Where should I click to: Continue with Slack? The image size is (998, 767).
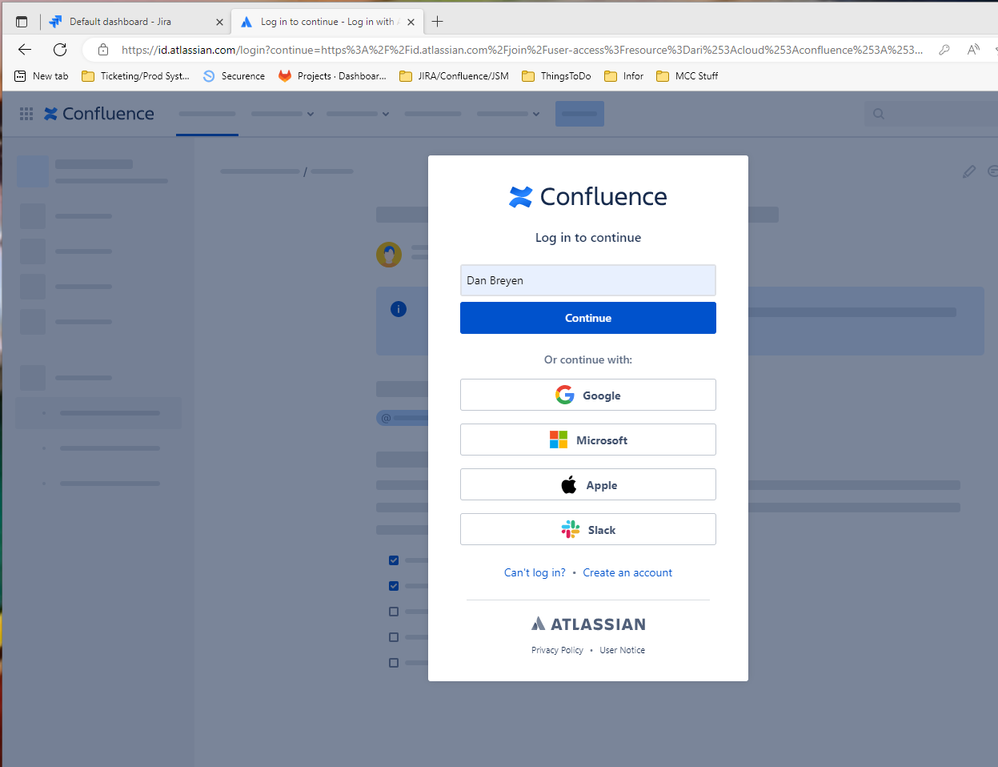(588, 530)
